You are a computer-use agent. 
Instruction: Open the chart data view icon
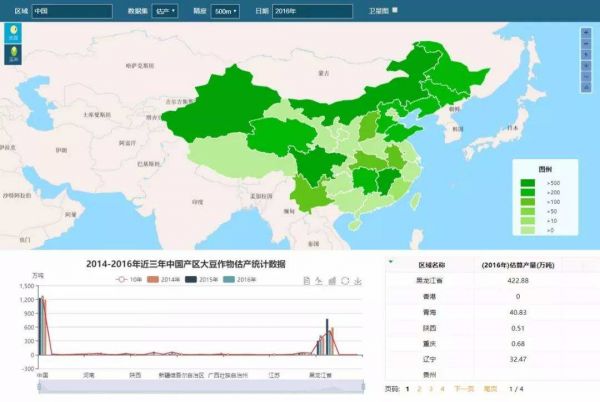tap(305, 281)
